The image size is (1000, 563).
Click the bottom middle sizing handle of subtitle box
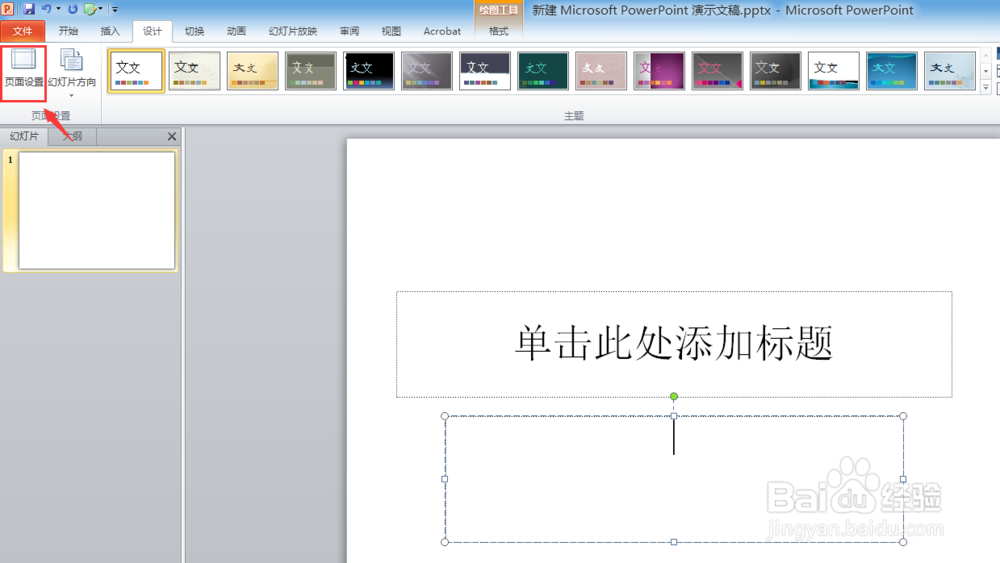tap(673, 542)
